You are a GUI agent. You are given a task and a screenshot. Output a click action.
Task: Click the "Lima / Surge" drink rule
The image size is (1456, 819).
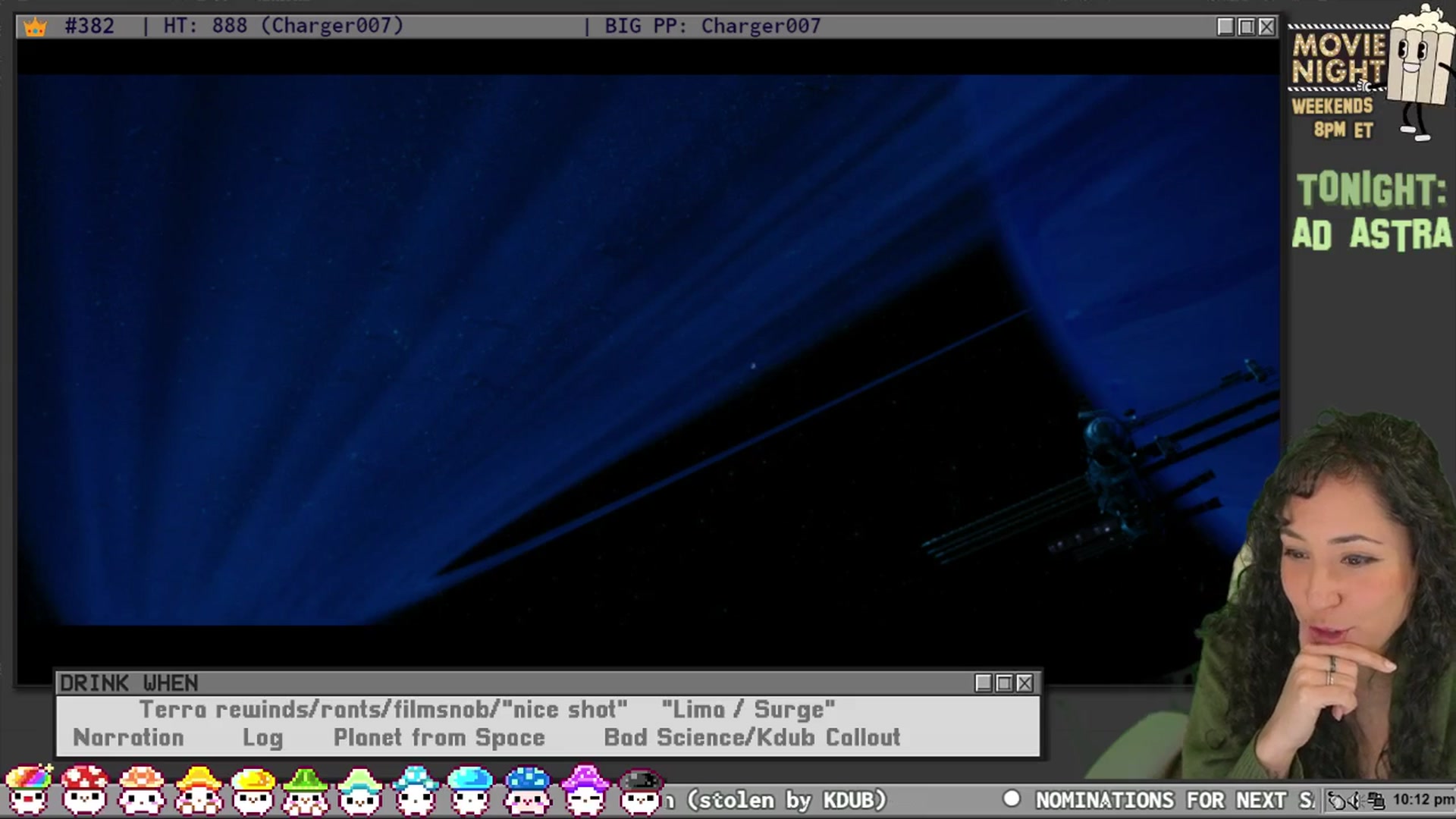pos(748,710)
